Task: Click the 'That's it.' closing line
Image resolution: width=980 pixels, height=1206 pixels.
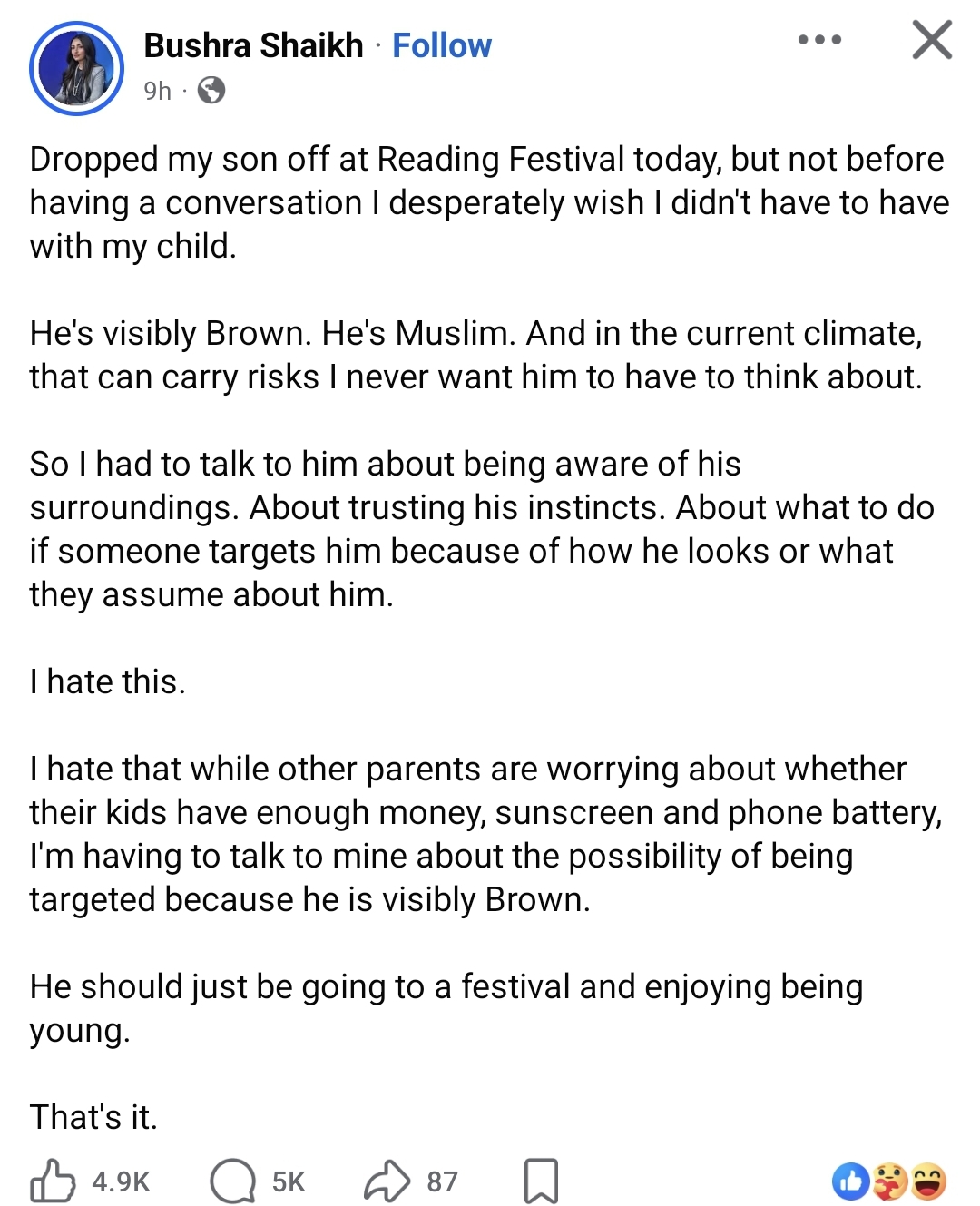Action: 93,1117
